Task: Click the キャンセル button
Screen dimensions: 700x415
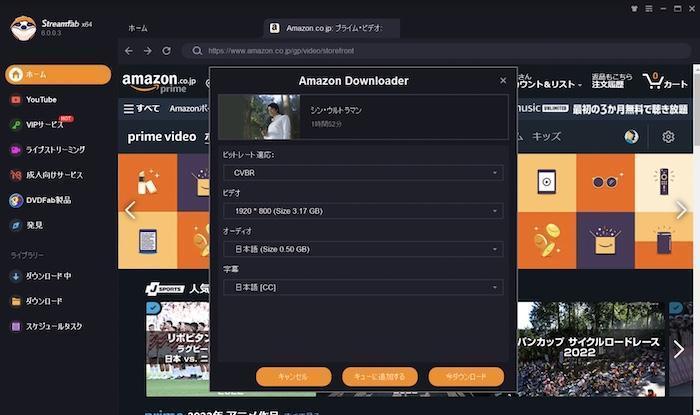Action: tap(293, 377)
